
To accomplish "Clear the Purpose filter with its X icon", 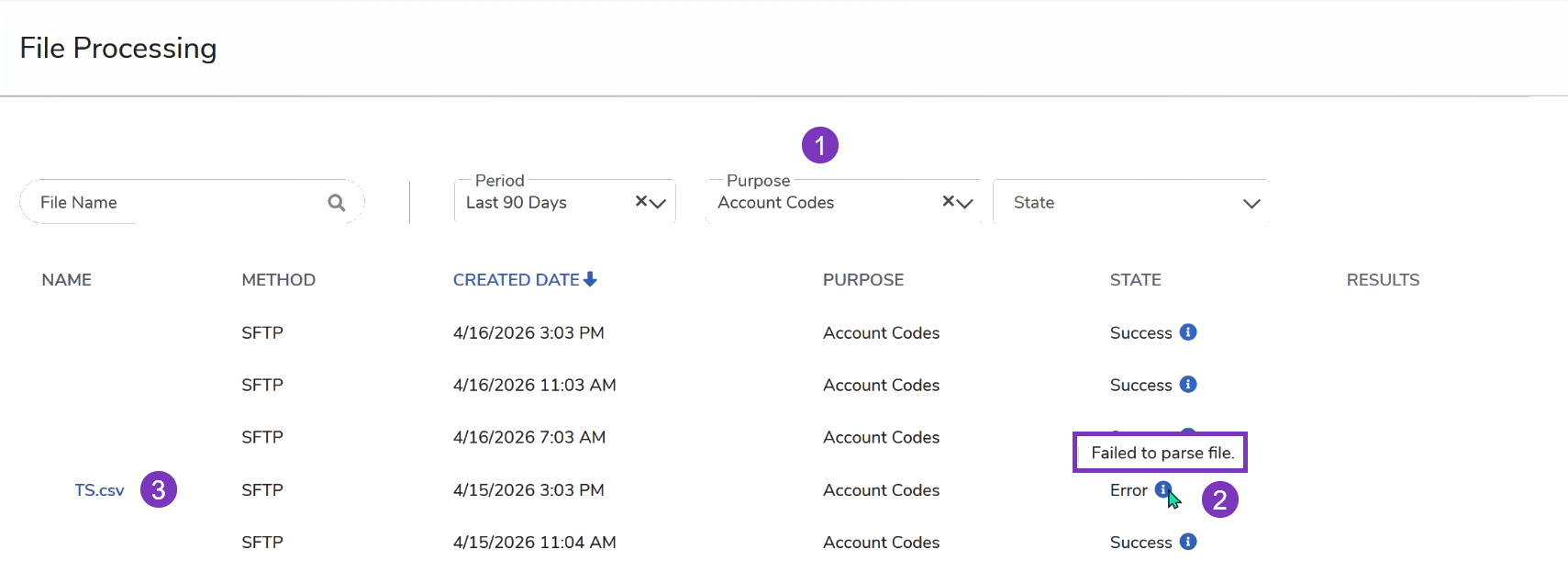I will (949, 201).
